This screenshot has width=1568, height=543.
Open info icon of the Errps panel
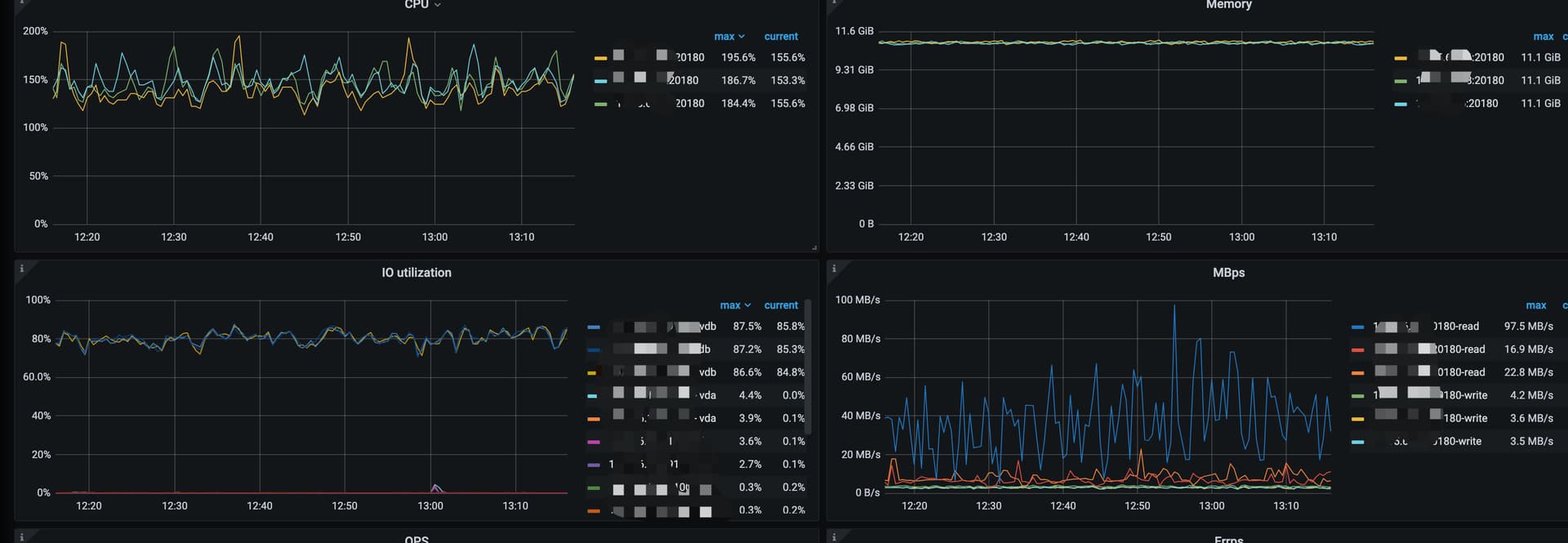tap(833, 536)
